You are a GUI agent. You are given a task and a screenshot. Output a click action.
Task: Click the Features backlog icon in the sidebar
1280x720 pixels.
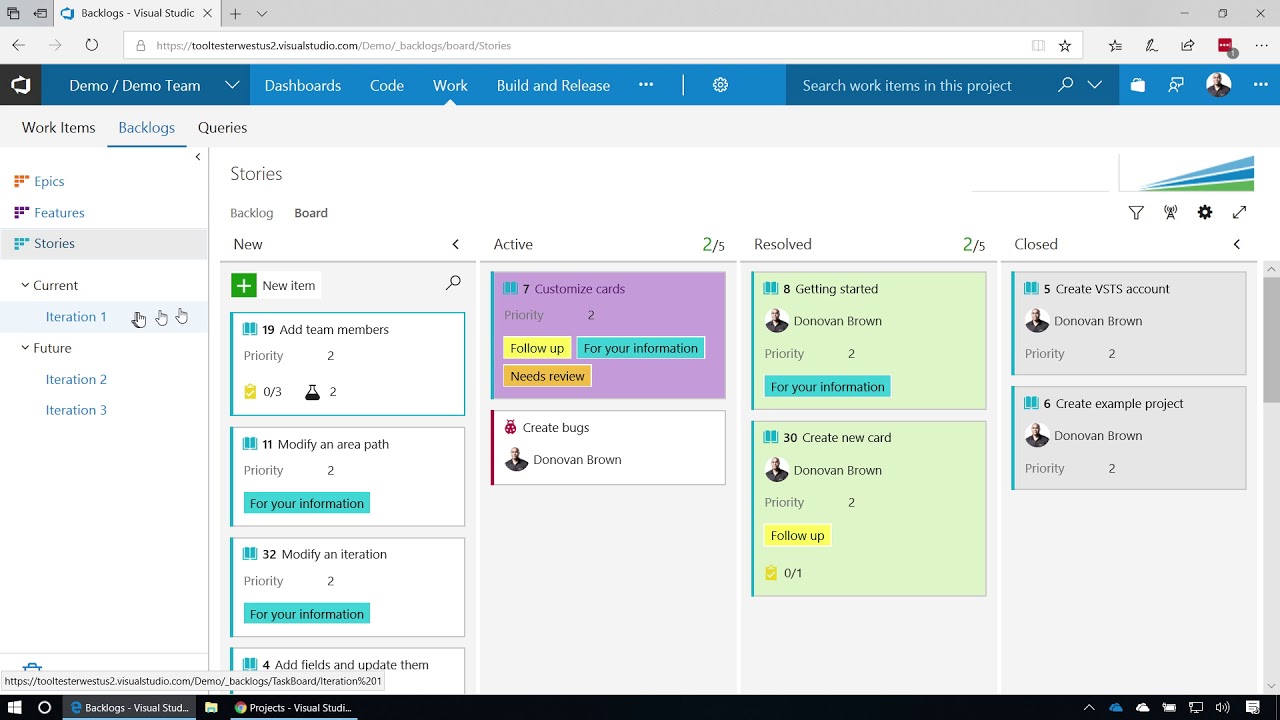click(21, 212)
